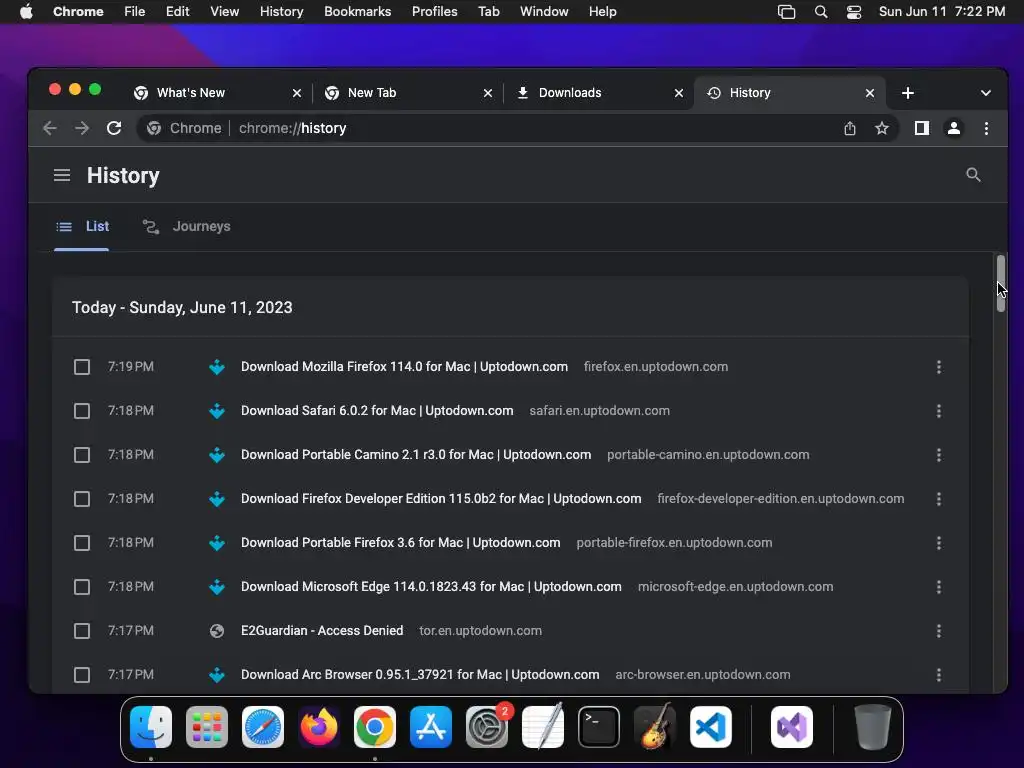
Task: Open Visual Studio (purple) from the Dock
Action: coord(792,727)
